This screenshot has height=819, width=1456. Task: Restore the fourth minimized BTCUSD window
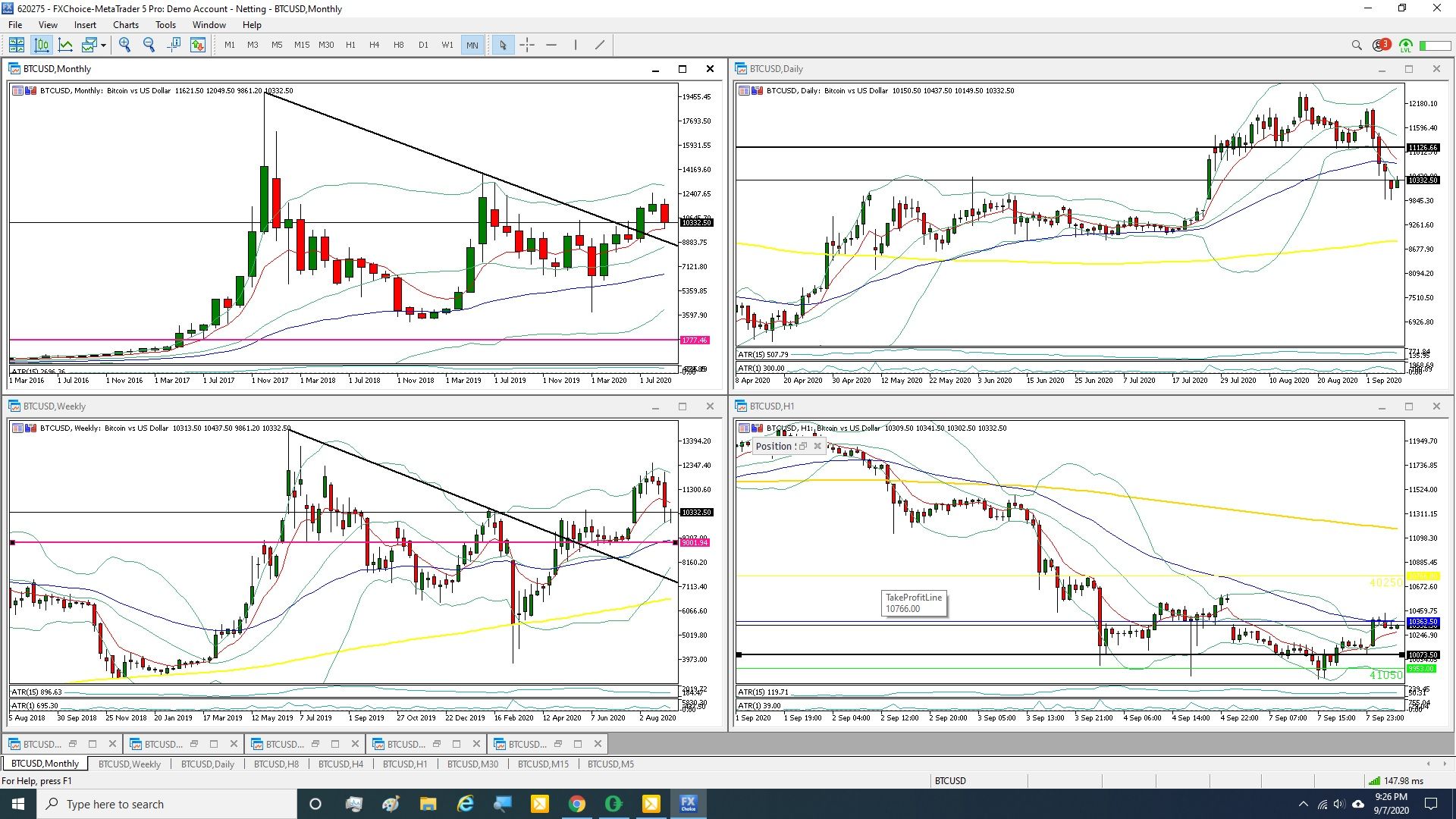pyautogui.click(x=438, y=744)
